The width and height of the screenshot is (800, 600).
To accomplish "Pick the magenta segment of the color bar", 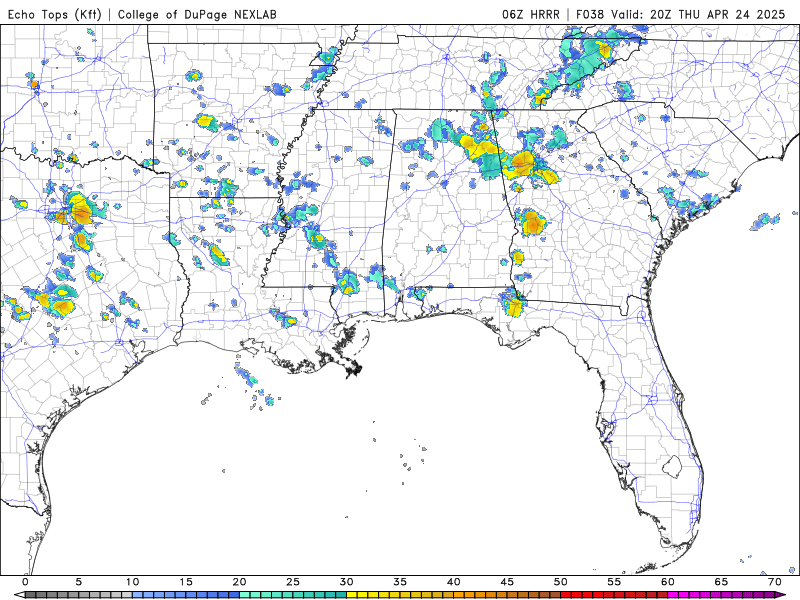I will [721, 595].
